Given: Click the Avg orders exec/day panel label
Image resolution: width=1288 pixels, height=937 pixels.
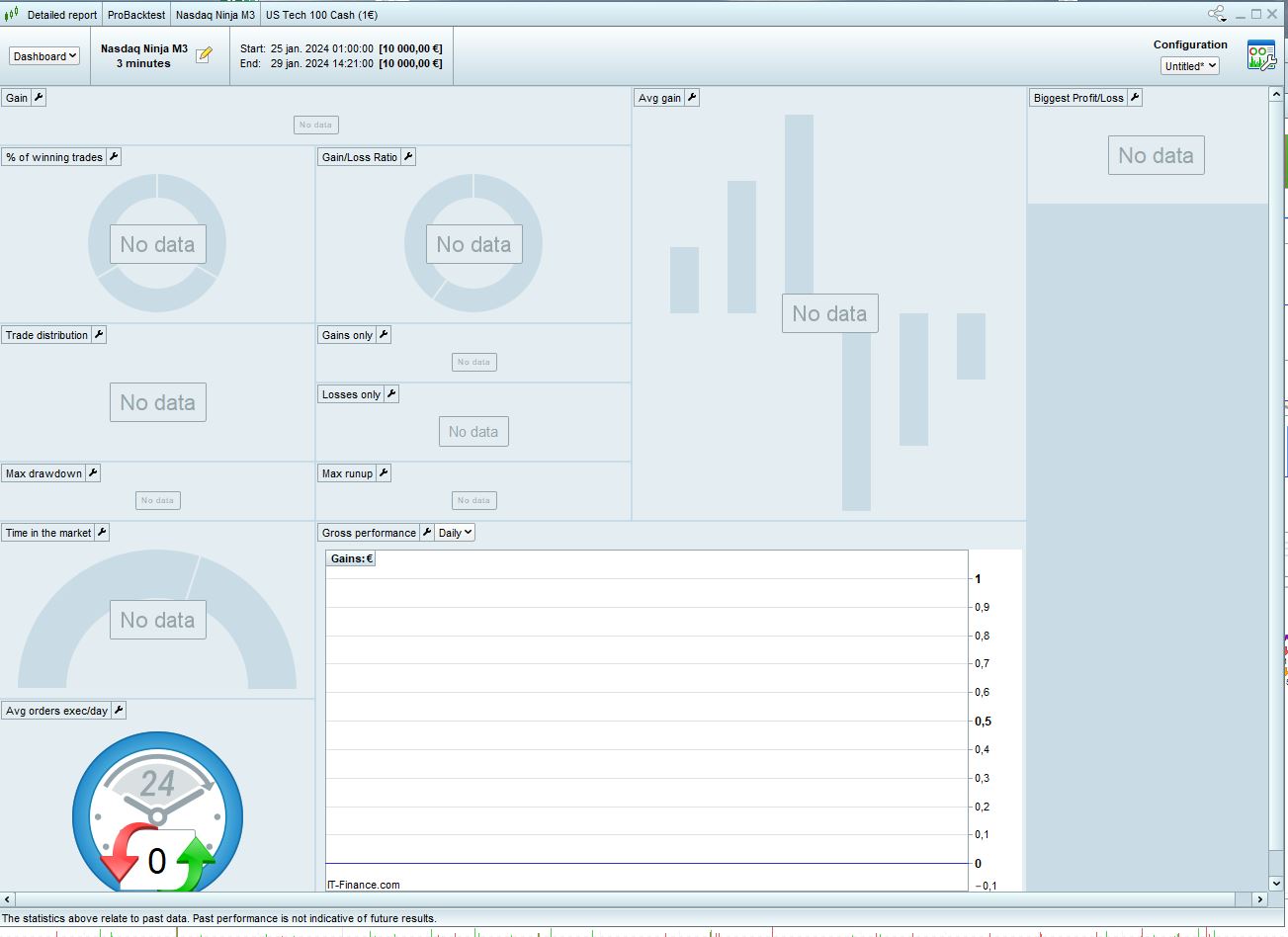Looking at the screenshot, I should pos(56,711).
